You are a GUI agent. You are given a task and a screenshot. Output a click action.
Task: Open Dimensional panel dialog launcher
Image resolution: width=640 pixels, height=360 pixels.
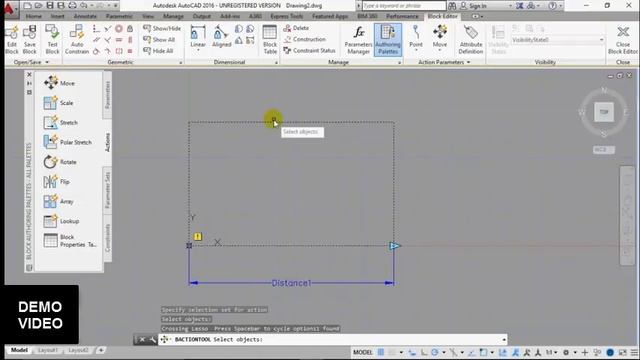tap(276, 62)
